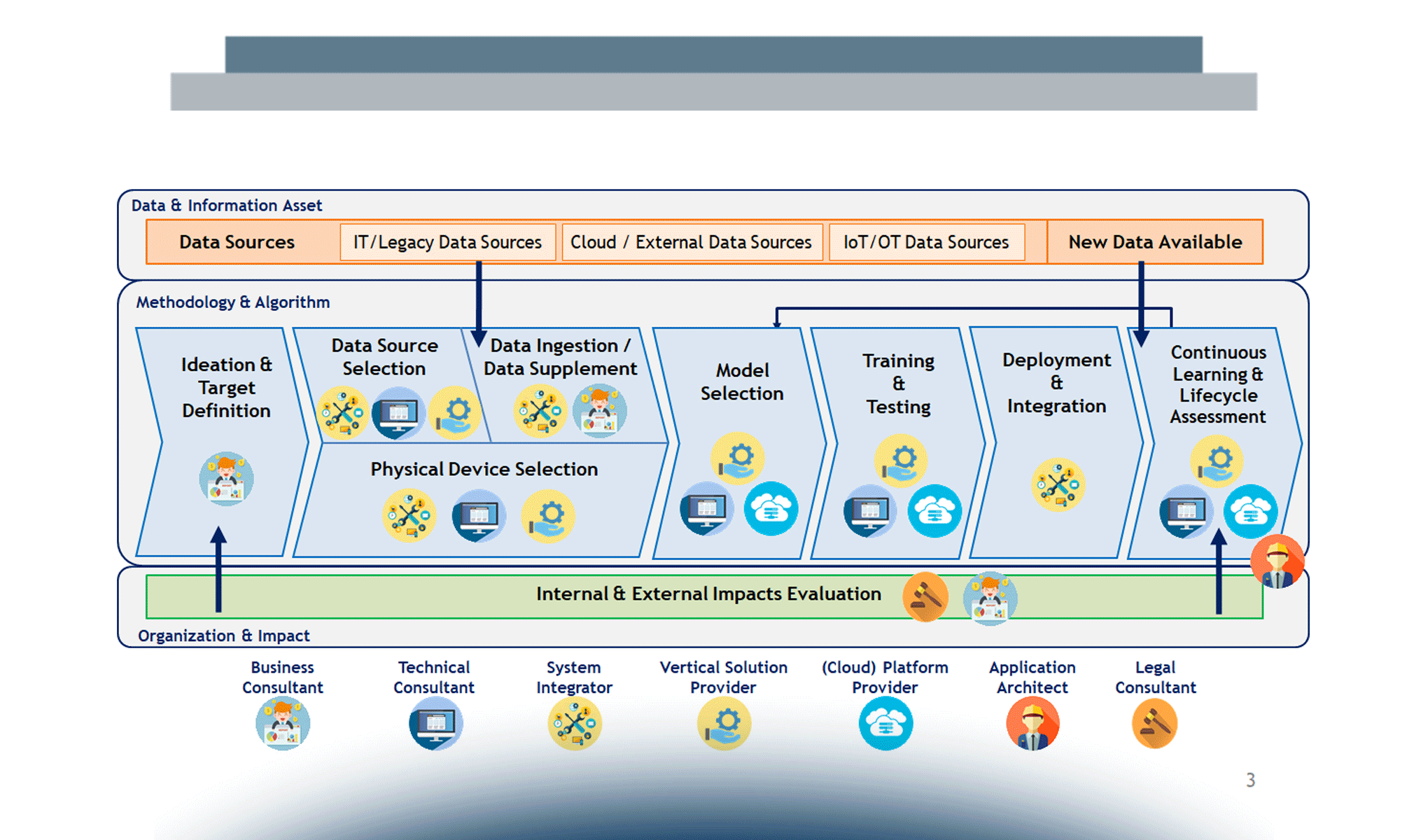
Task: Click the tools icon in Deployment & Integration
Action: [x=1058, y=484]
